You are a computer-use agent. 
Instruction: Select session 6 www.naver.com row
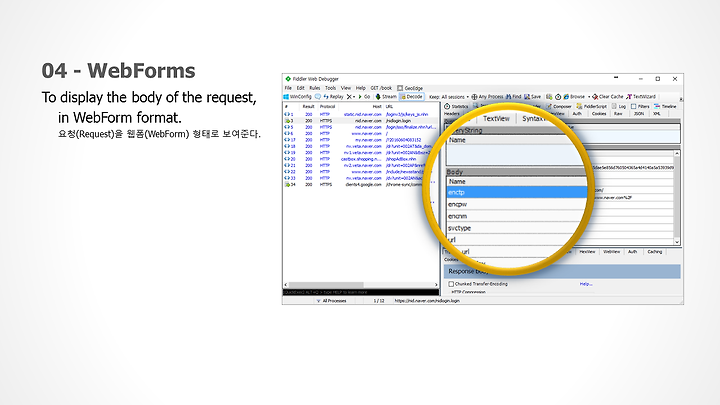361,134
